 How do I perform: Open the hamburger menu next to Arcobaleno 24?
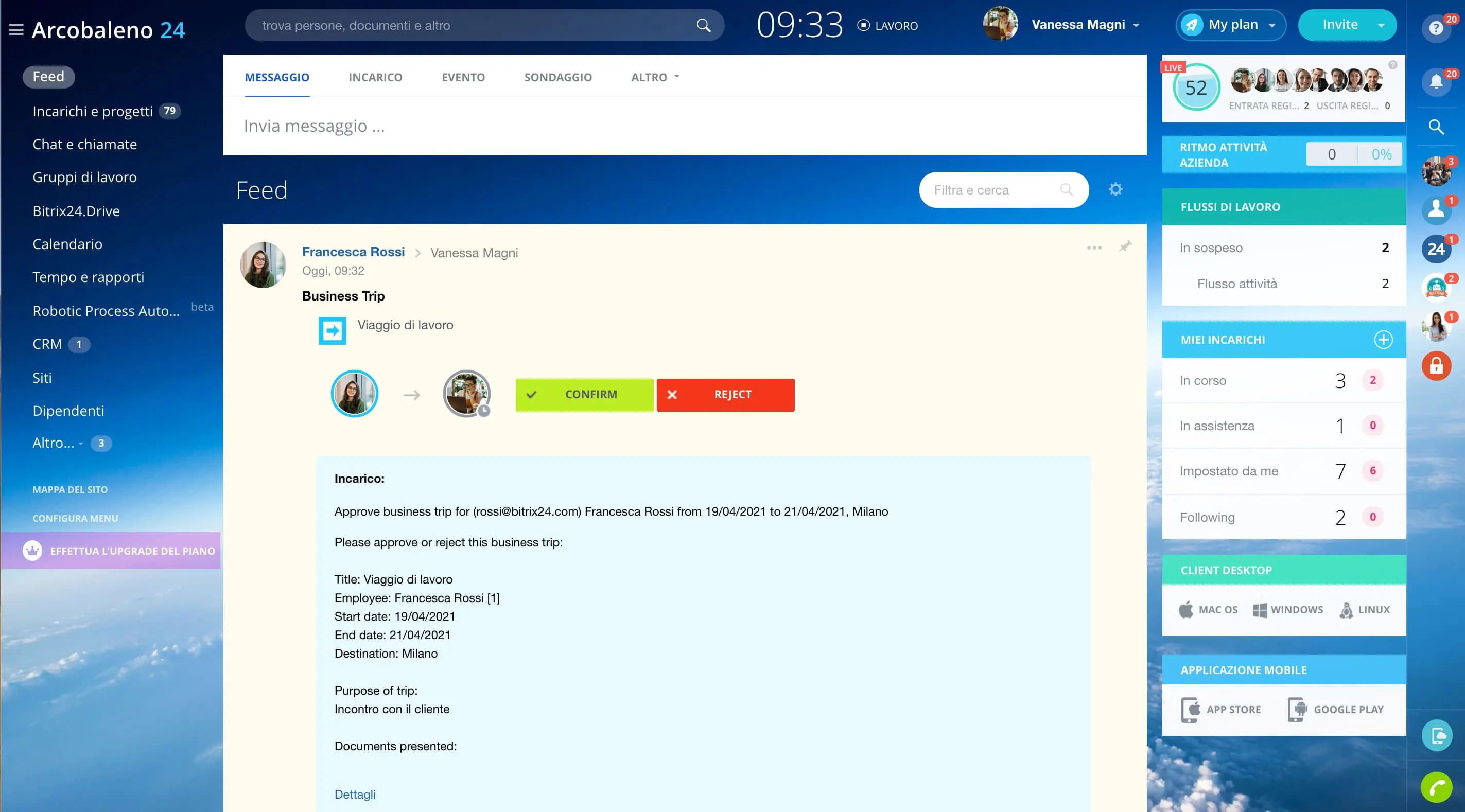[x=16, y=29]
